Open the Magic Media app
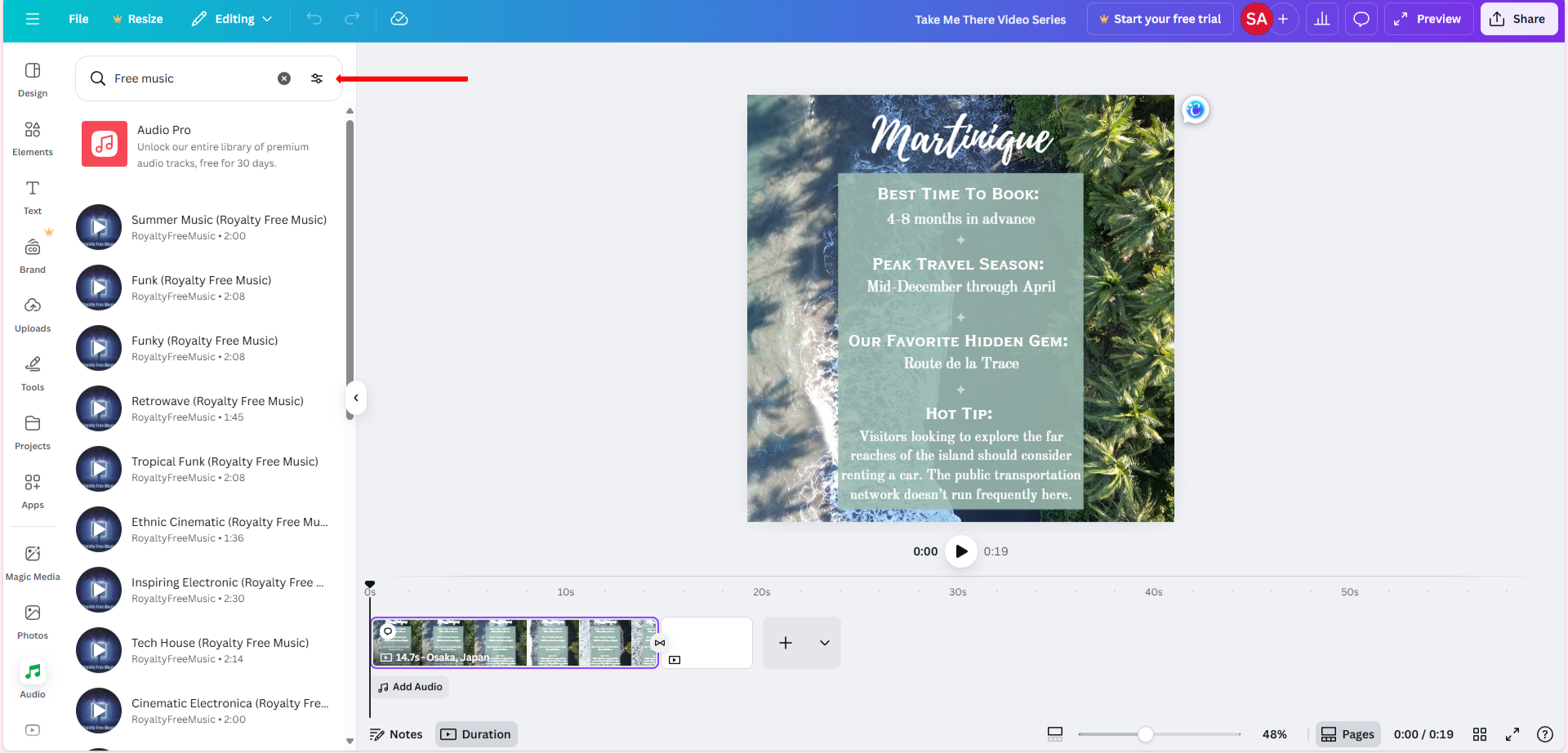This screenshot has height=753, width=1568. [x=33, y=563]
